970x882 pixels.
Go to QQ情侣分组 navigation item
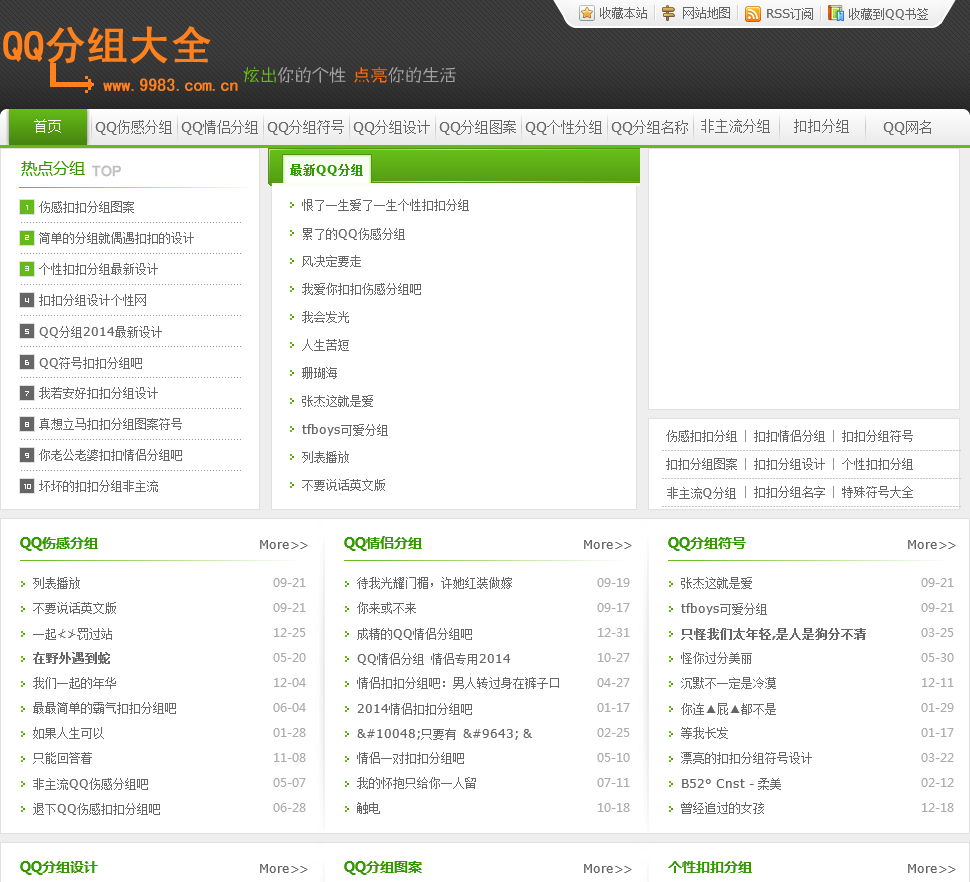pyautogui.click(x=220, y=127)
